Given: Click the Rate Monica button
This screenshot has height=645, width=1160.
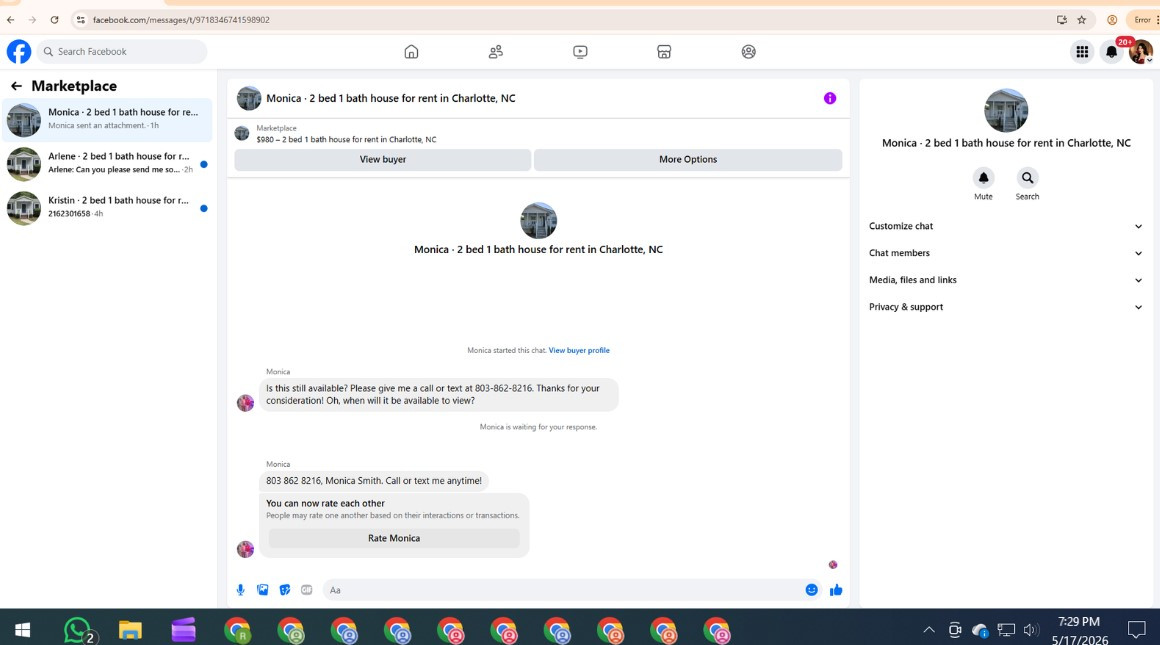Looking at the screenshot, I should 394,538.
